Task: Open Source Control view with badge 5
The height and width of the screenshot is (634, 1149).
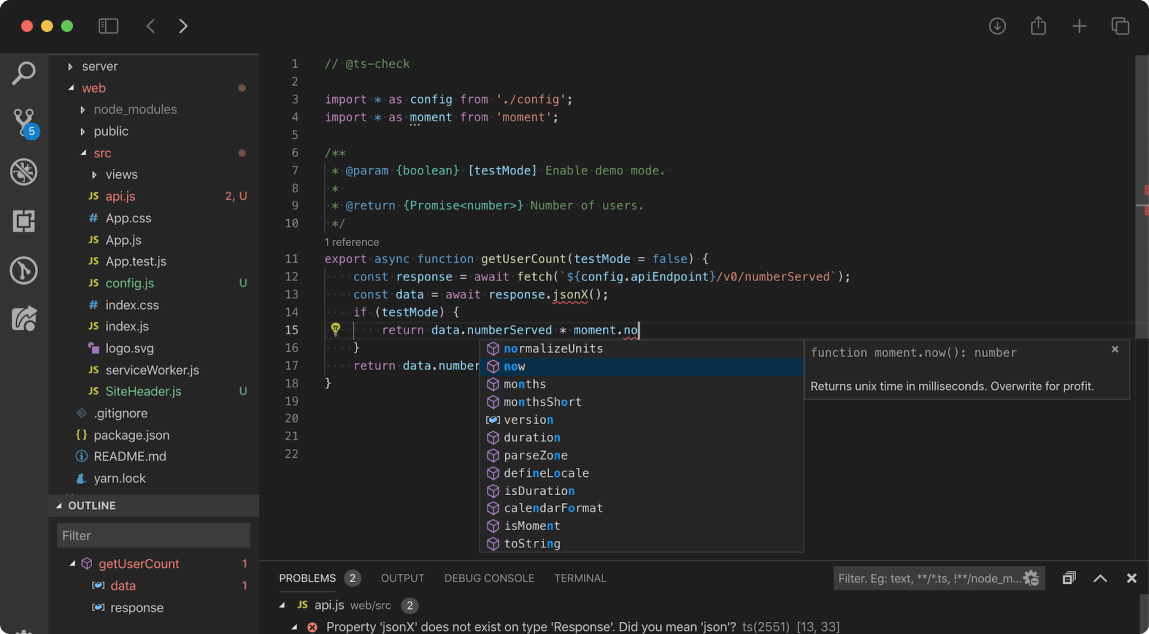Action: [x=24, y=123]
